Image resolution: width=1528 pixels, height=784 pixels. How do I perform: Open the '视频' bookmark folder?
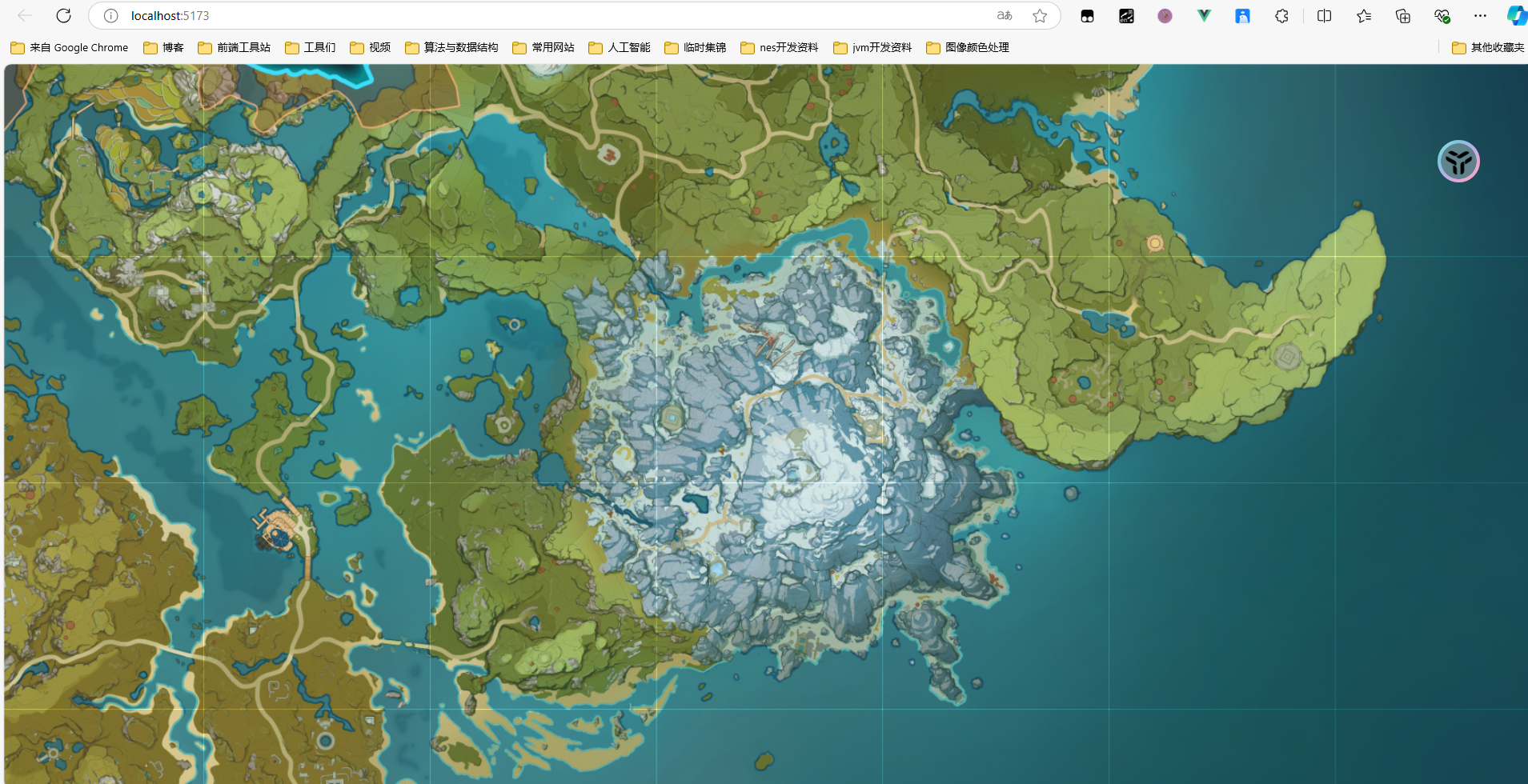[x=370, y=47]
